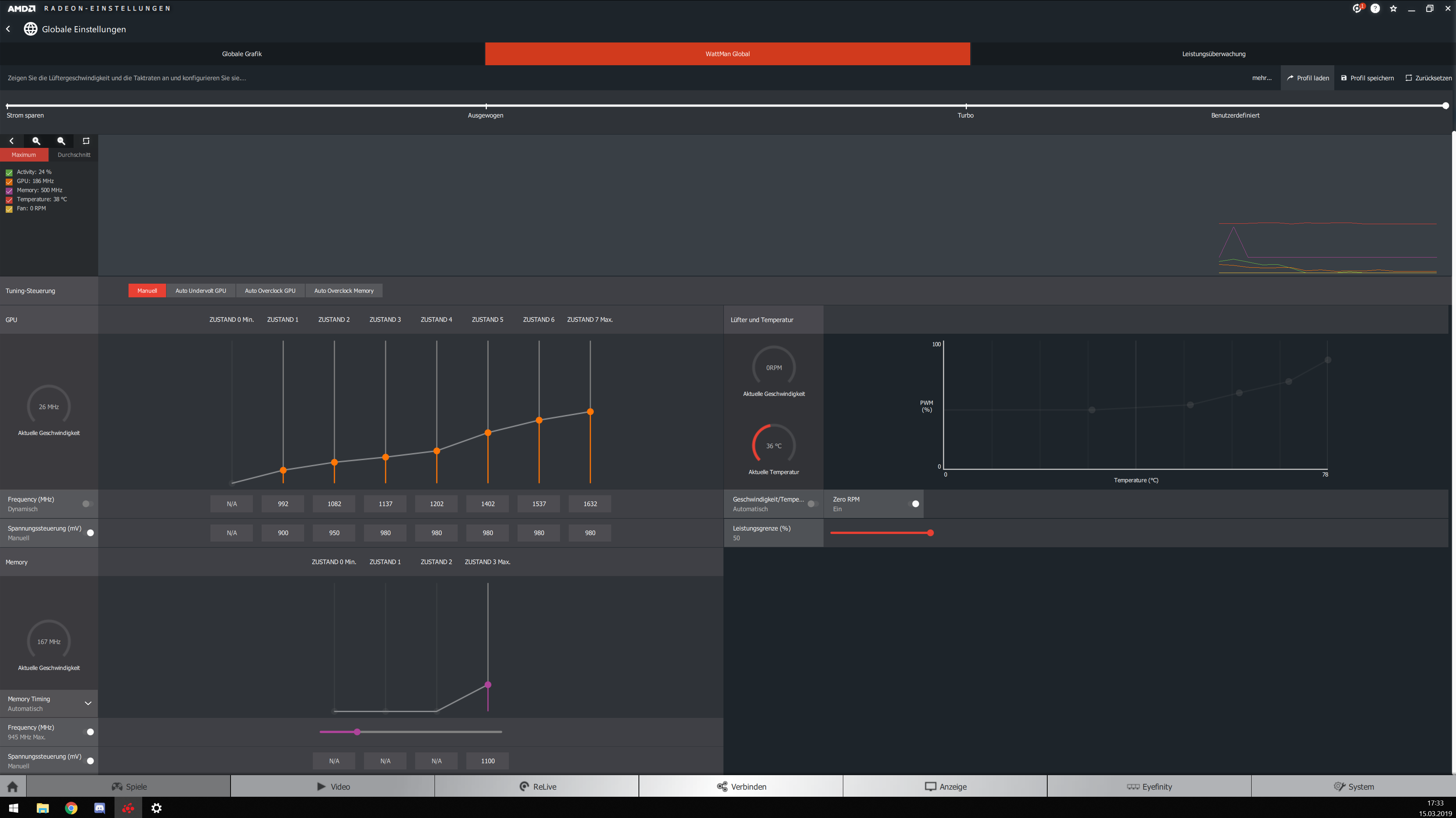Go to the Radeon home icon

point(13,787)
